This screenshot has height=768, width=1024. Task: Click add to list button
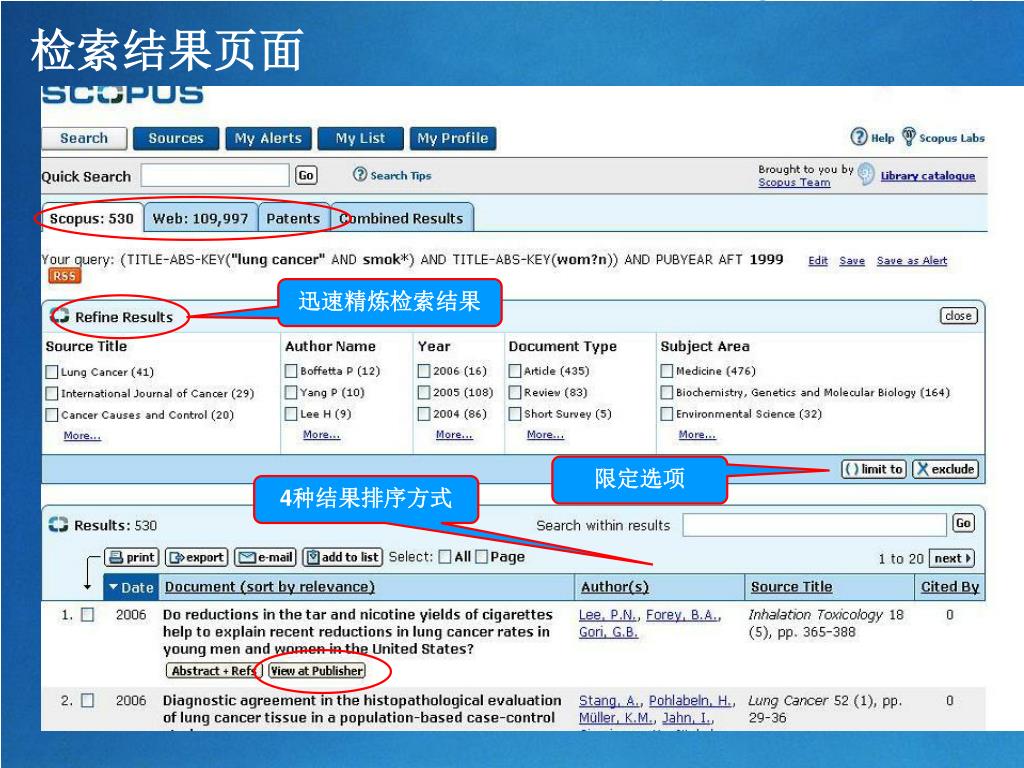(343, 557)
